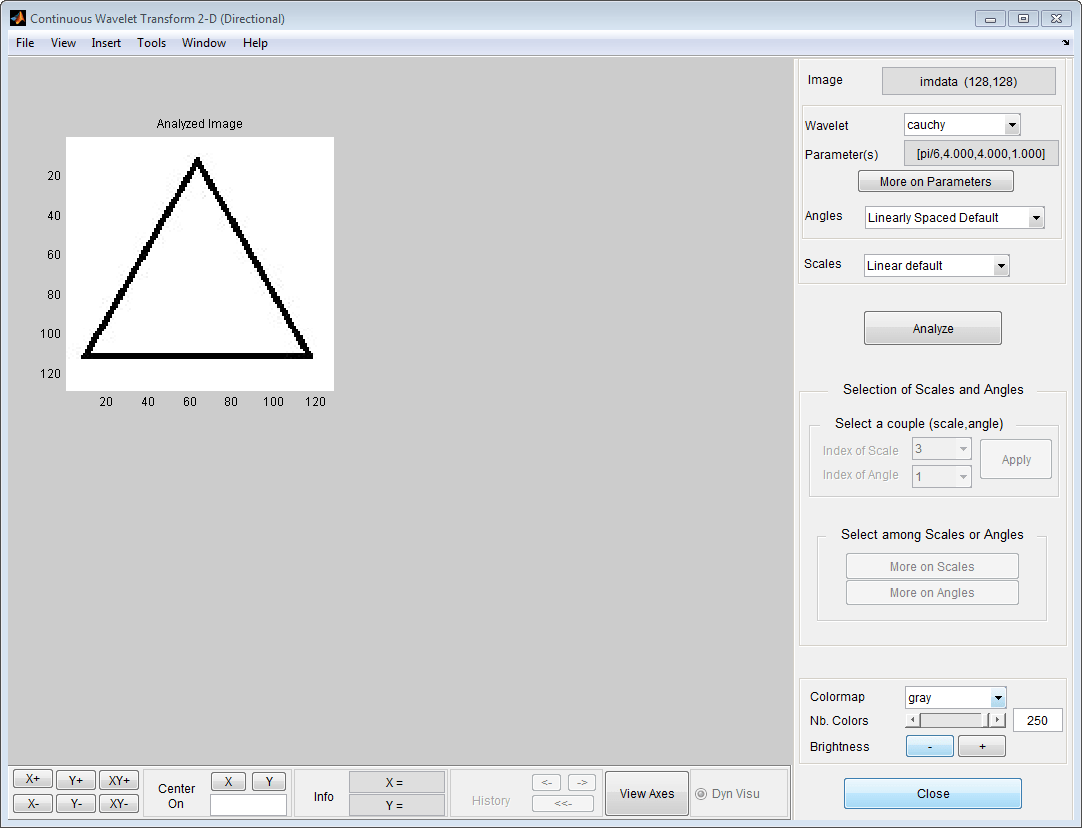Click the XY+ zoom button

pyautogui.click(x=119, y=780)
